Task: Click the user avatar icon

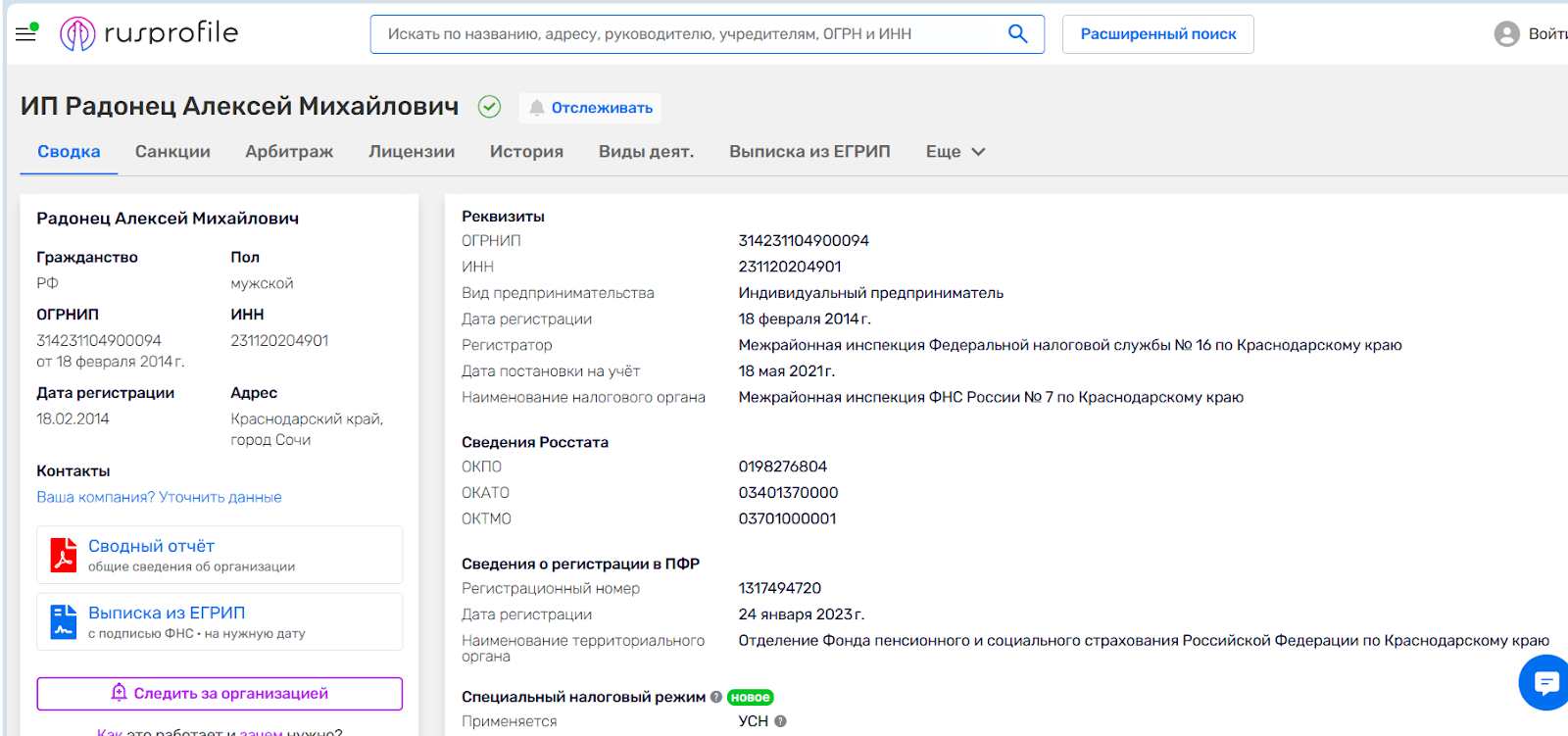Action: coord(1506,34)
